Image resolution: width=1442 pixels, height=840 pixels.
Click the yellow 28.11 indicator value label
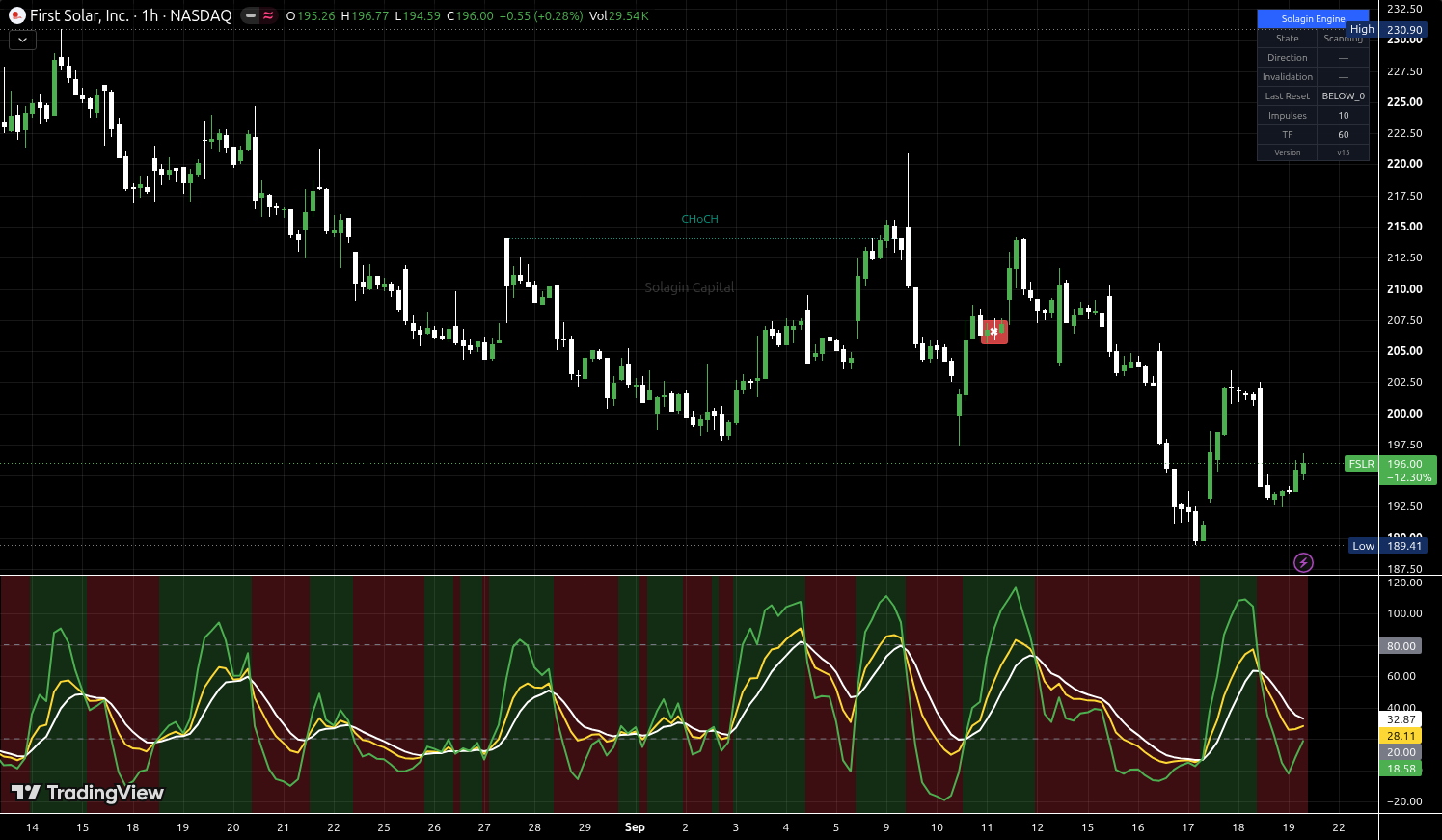pyautogui.click(x=1401, y=736)
